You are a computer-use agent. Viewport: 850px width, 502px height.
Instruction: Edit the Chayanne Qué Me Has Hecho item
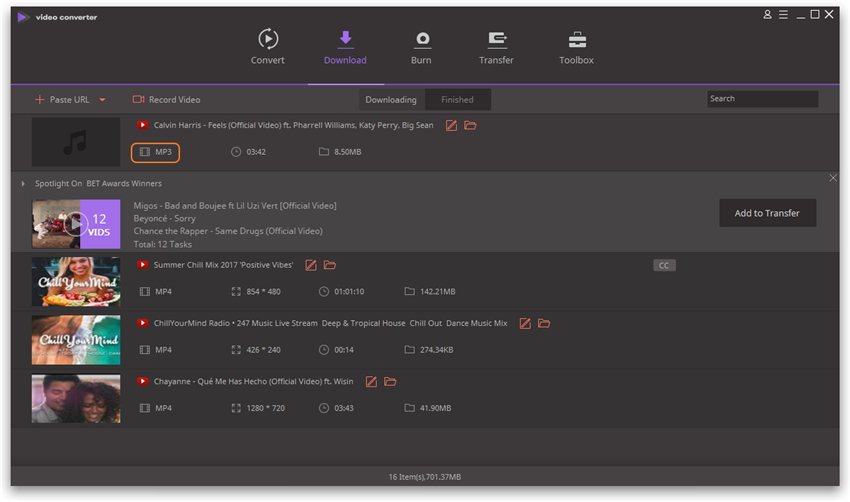tap(371, 382)
